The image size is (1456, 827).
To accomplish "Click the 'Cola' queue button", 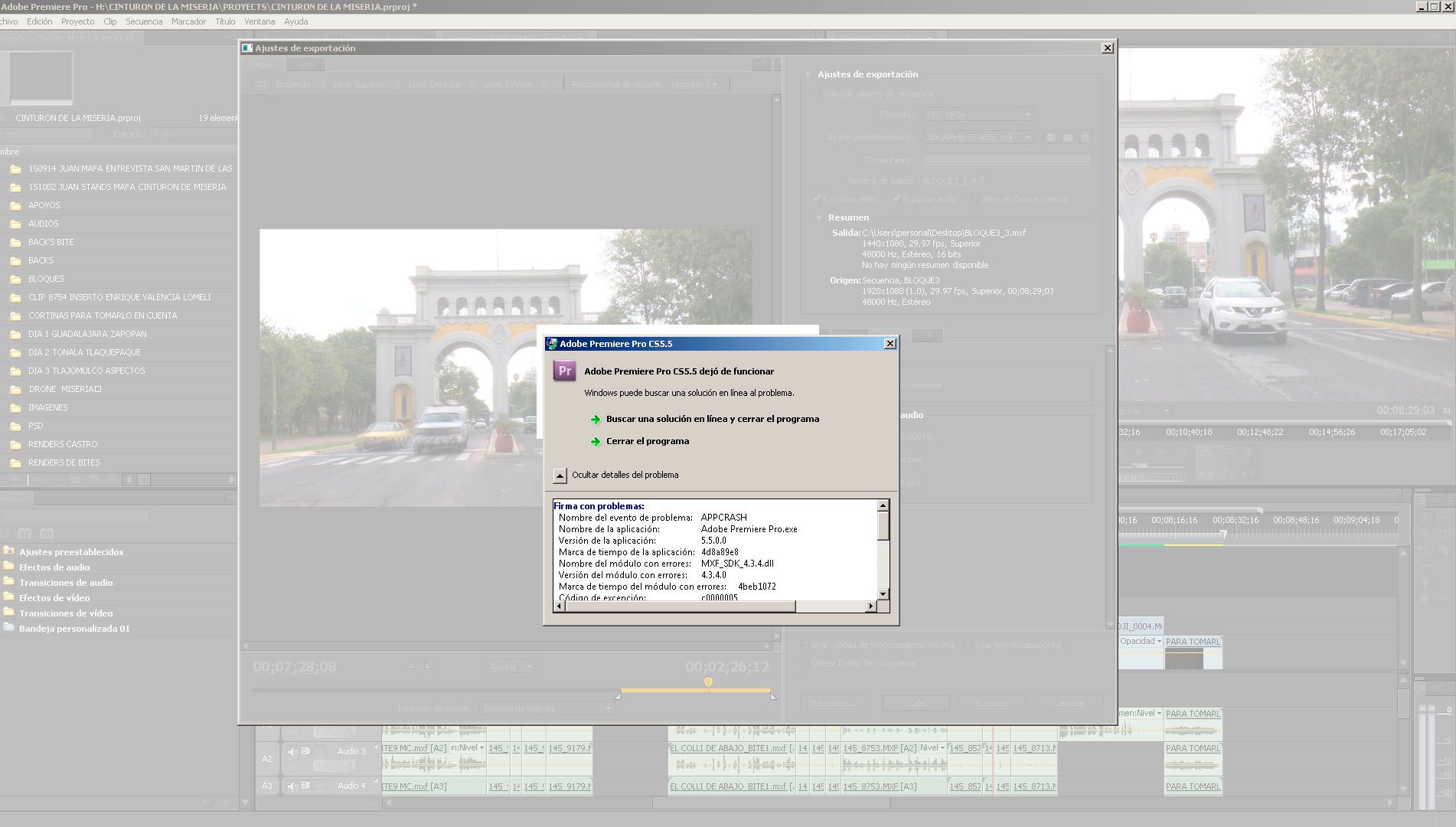I will pos(916,703).
